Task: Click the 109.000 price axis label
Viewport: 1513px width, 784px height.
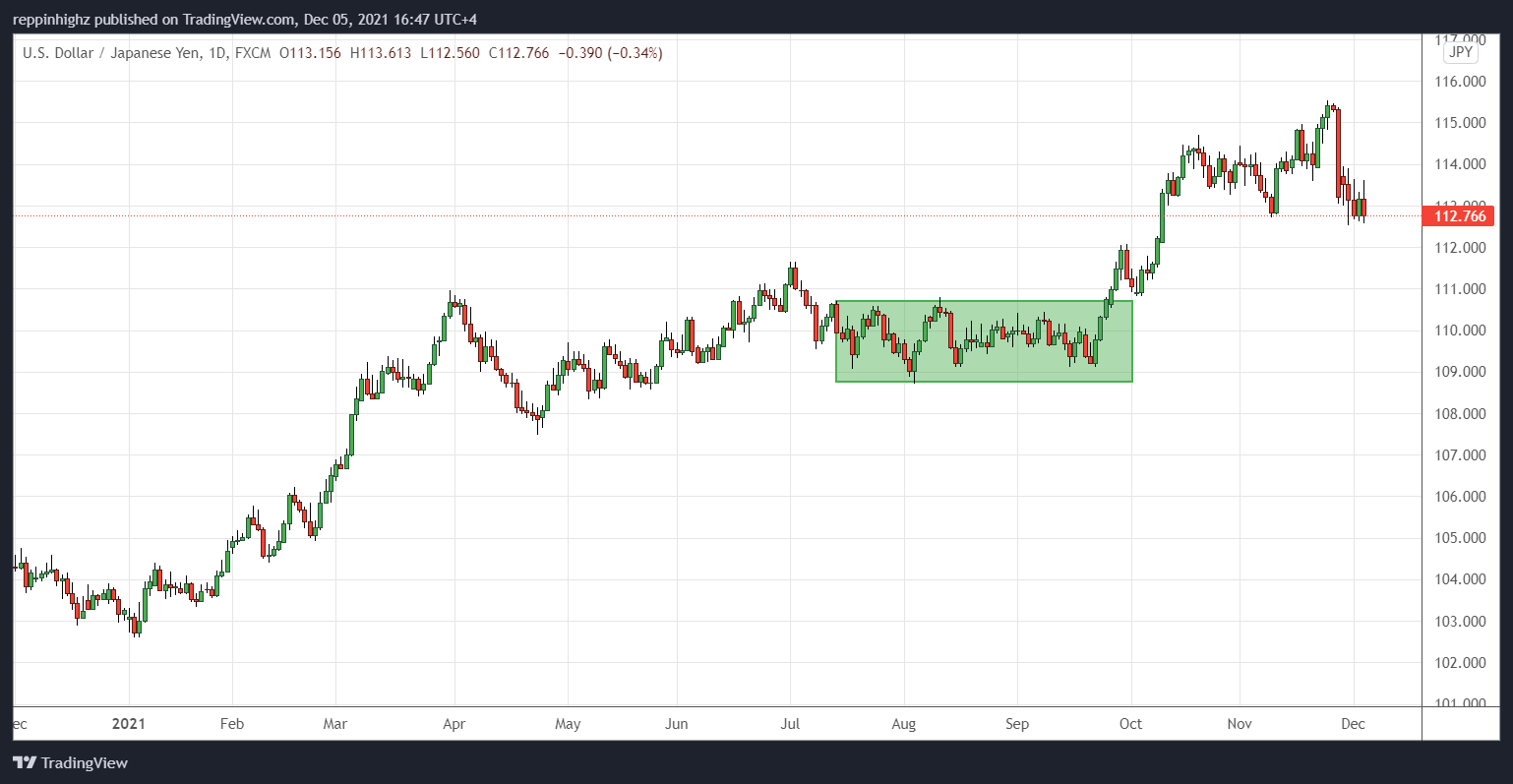Action: (1460, 372)
